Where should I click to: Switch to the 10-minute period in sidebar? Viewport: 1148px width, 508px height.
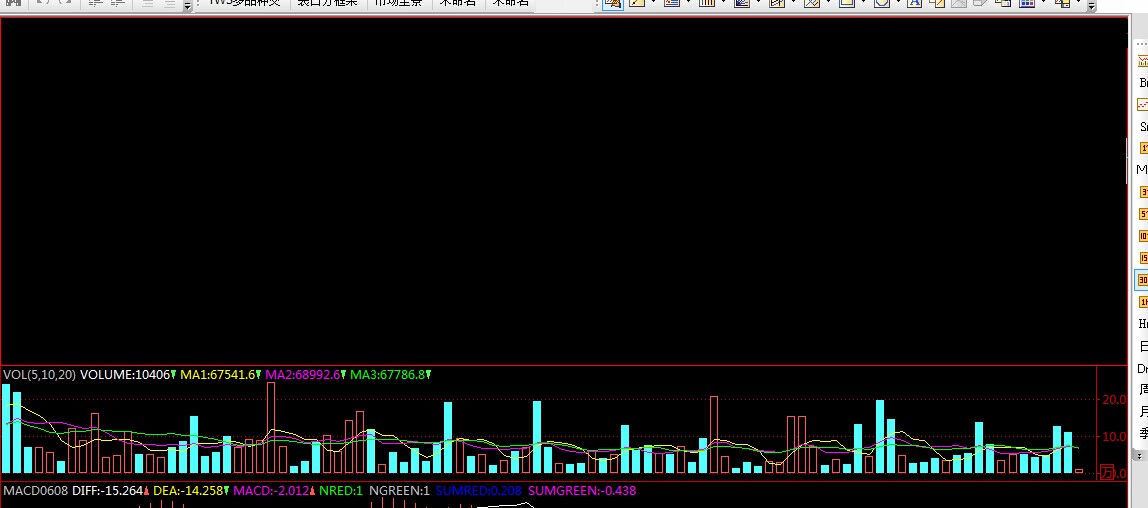1143,236
